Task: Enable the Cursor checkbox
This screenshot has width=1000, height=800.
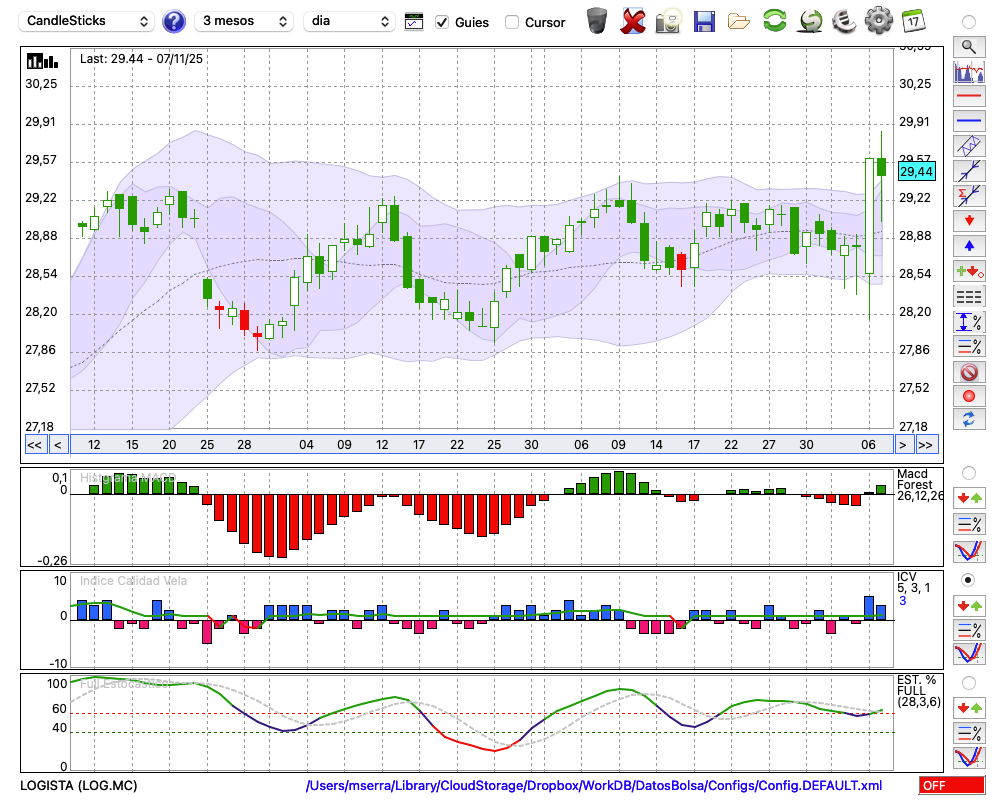Action: pos(512,22)
